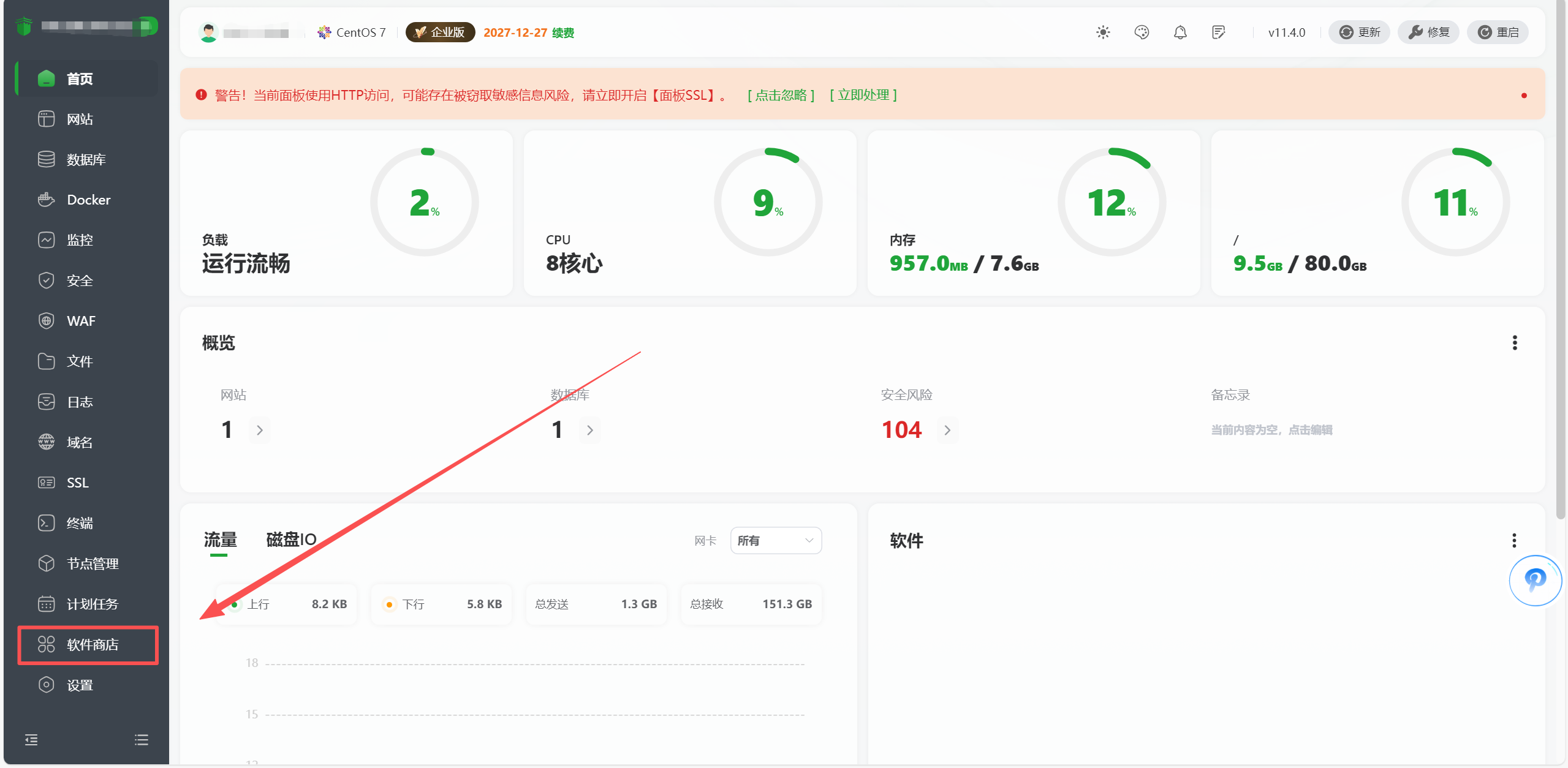The height and width of the screenshot is (768, 1568).
Task: Click the notification bell icon
Action: (x=1180, y=32)
